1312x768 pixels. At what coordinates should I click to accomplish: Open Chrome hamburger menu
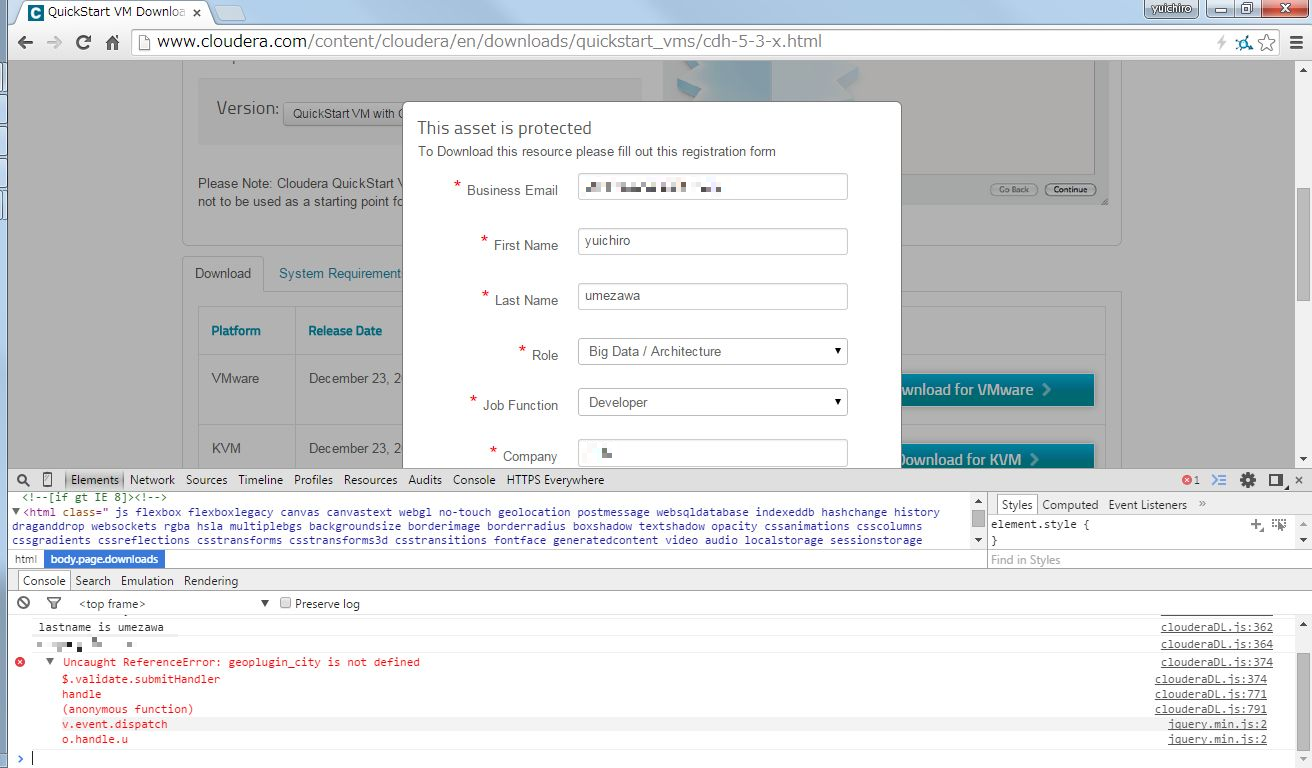[x=1294, y=42]
